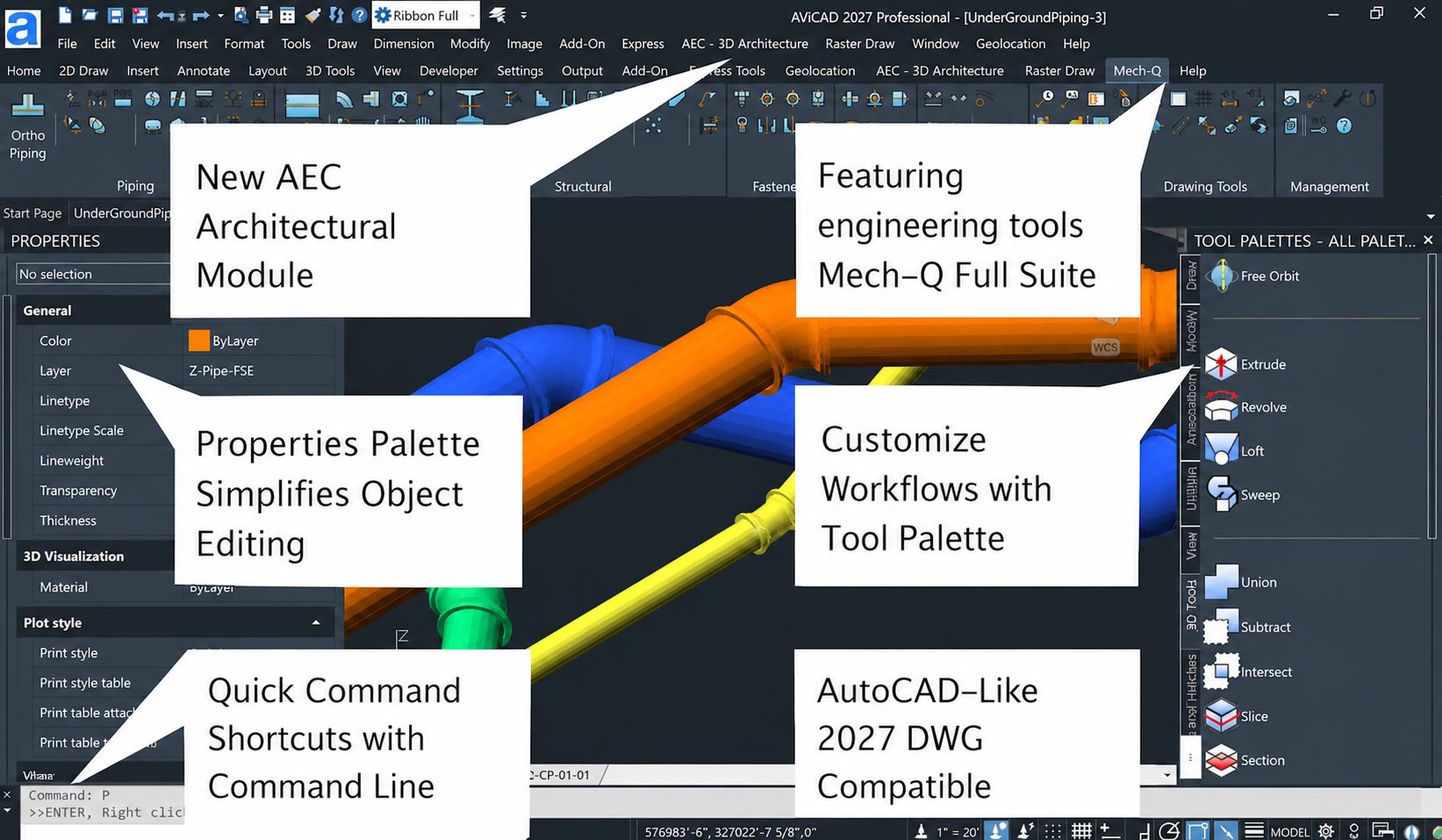Viewport: 1442px width, 840px height.
Task: Click the blue Help question mark icon
Action: click(x=359, y=15)
